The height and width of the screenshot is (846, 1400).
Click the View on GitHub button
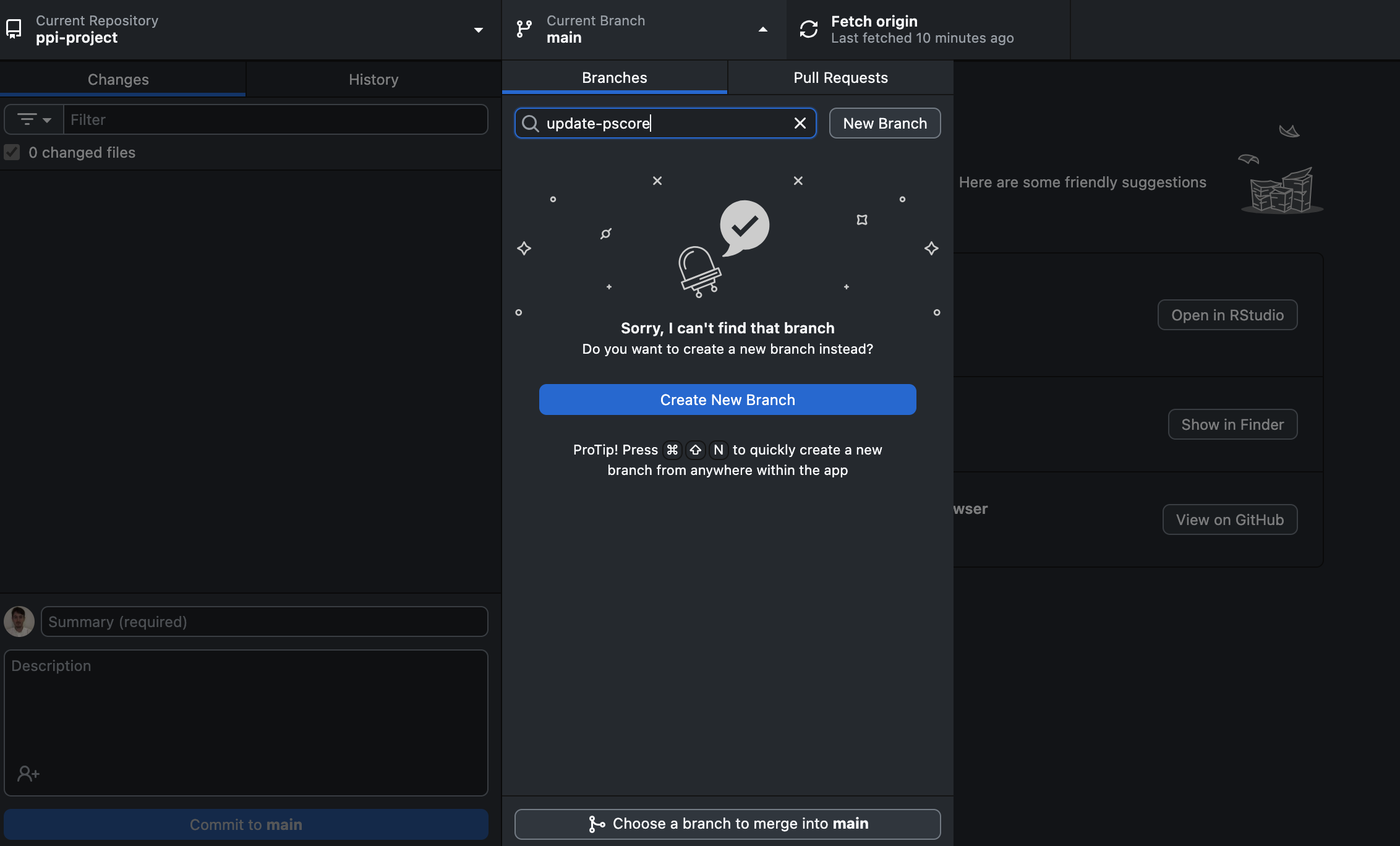point(1229,519)
